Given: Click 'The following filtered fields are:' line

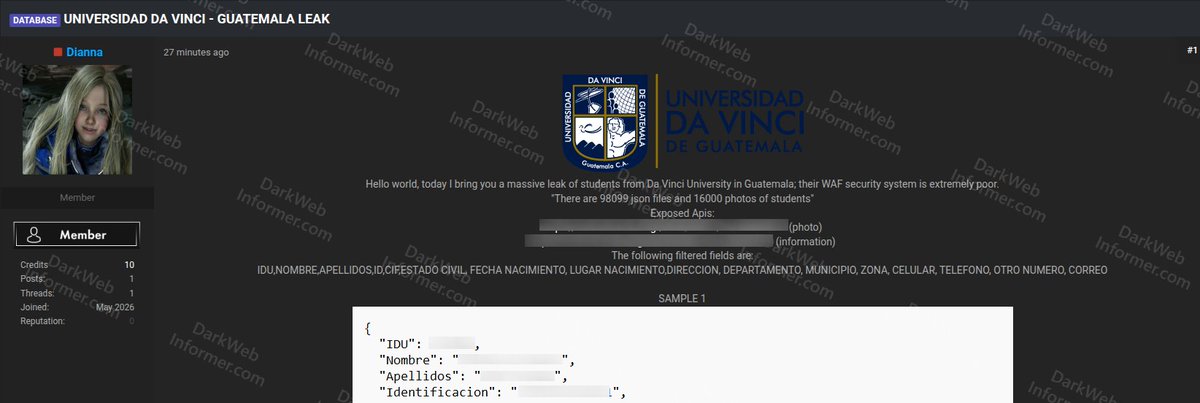Looking at the screenshot, I should coord(683,255).
